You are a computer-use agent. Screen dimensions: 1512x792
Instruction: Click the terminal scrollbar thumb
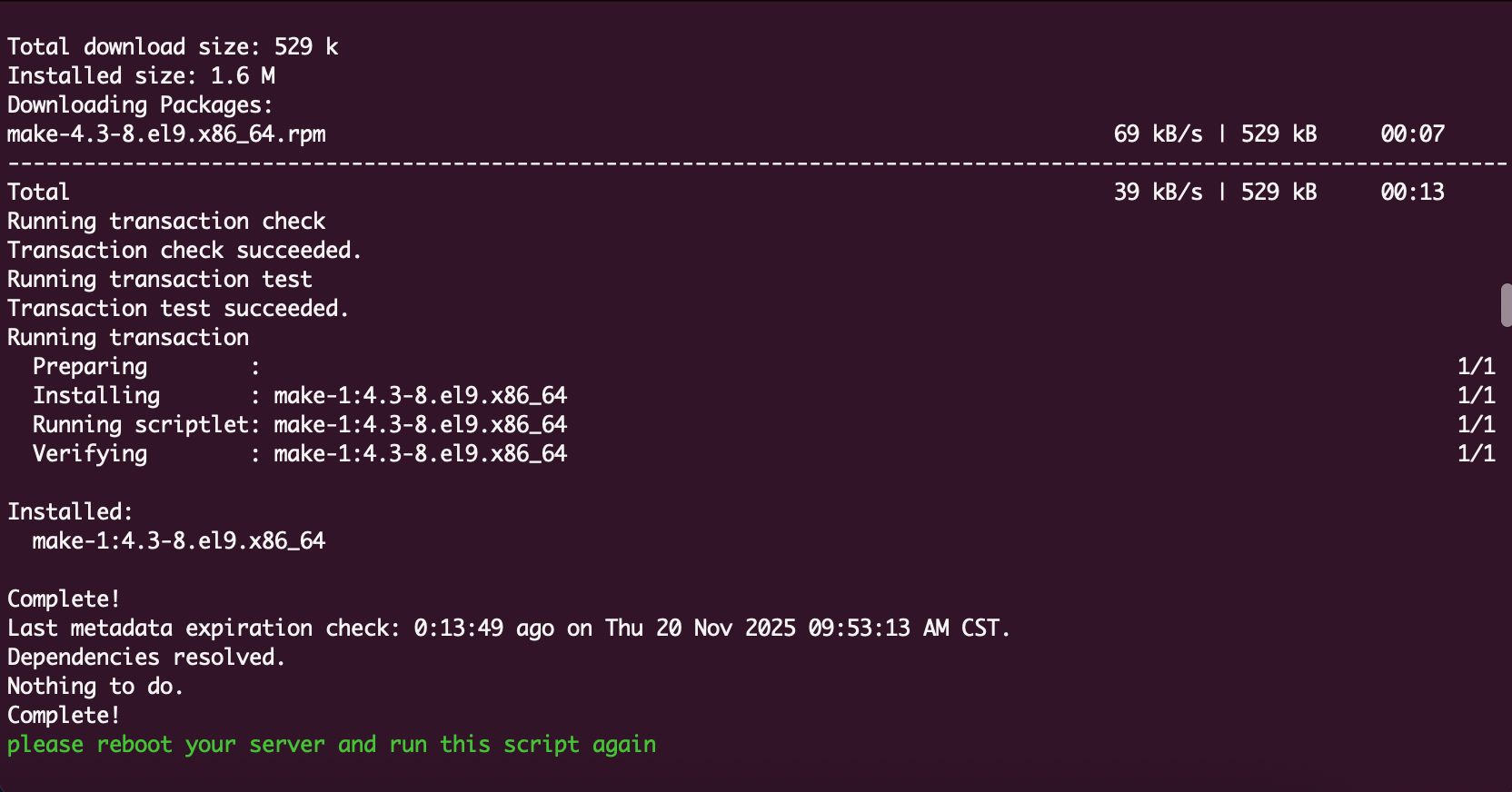coord(1506,305)
